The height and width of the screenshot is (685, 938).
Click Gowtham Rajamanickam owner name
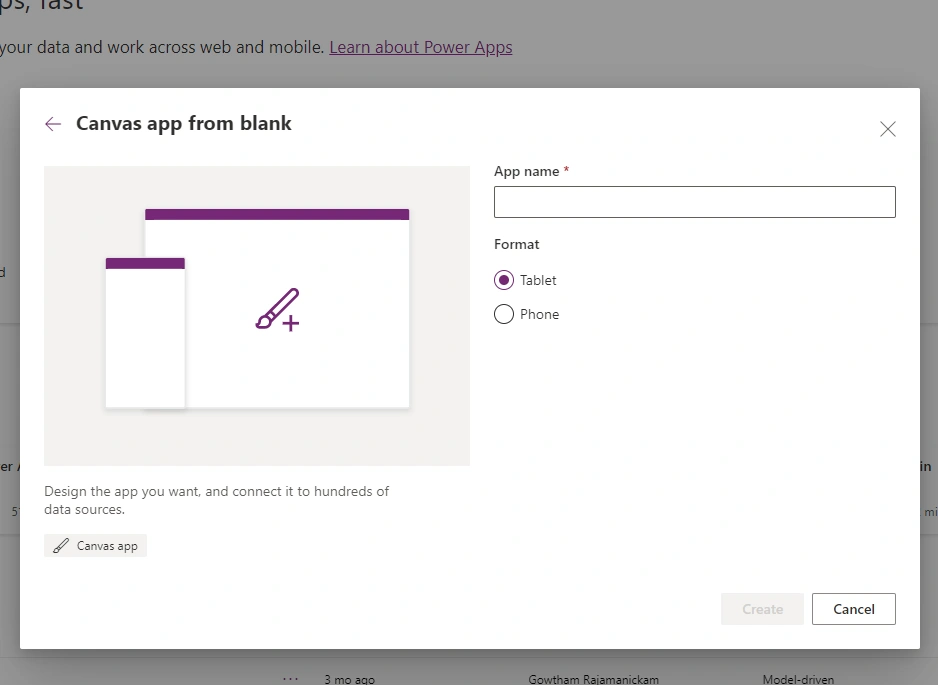[593, 679]
